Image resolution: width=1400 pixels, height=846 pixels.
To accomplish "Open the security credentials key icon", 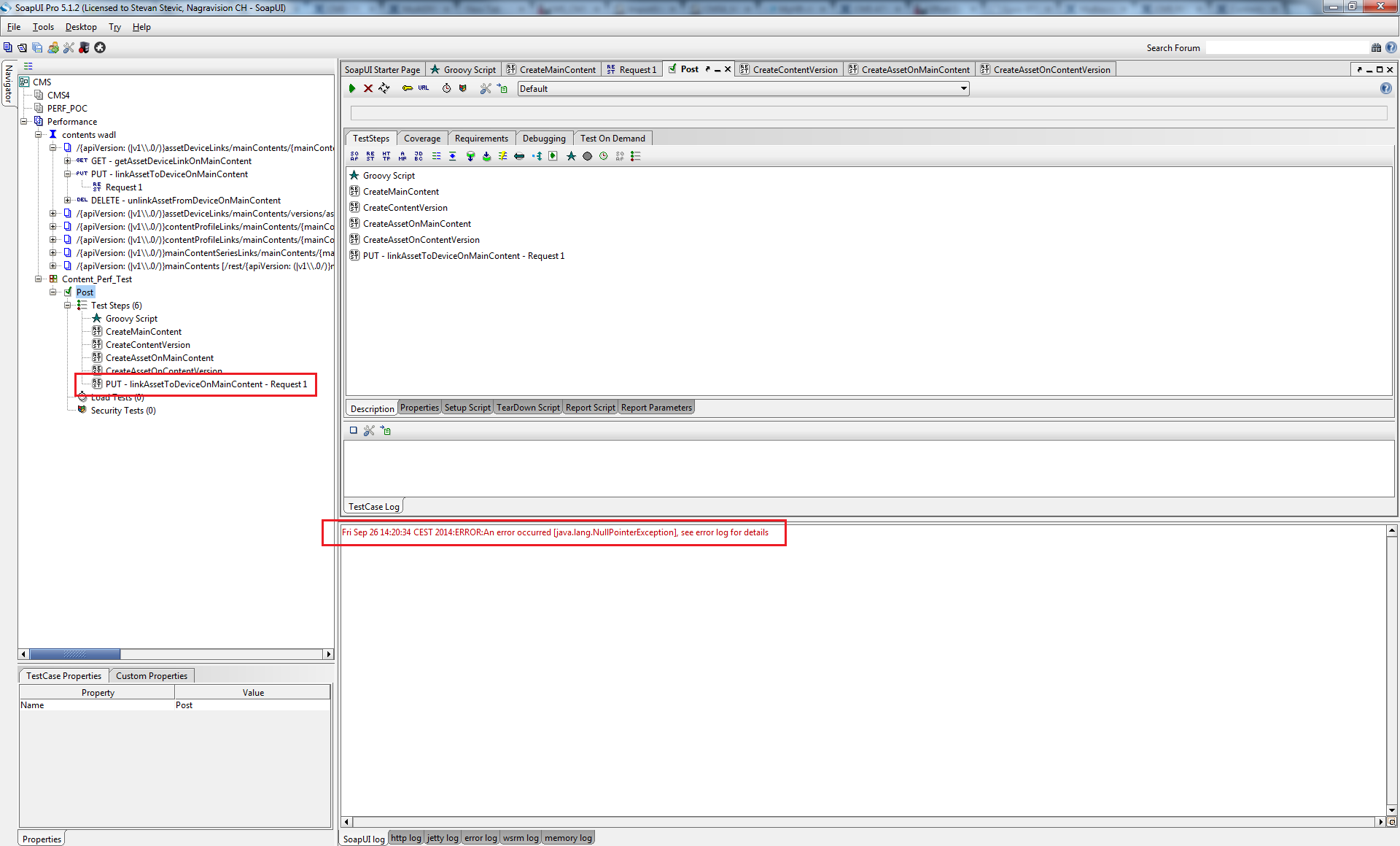I will pyautogui.click(x=407, y=88).
